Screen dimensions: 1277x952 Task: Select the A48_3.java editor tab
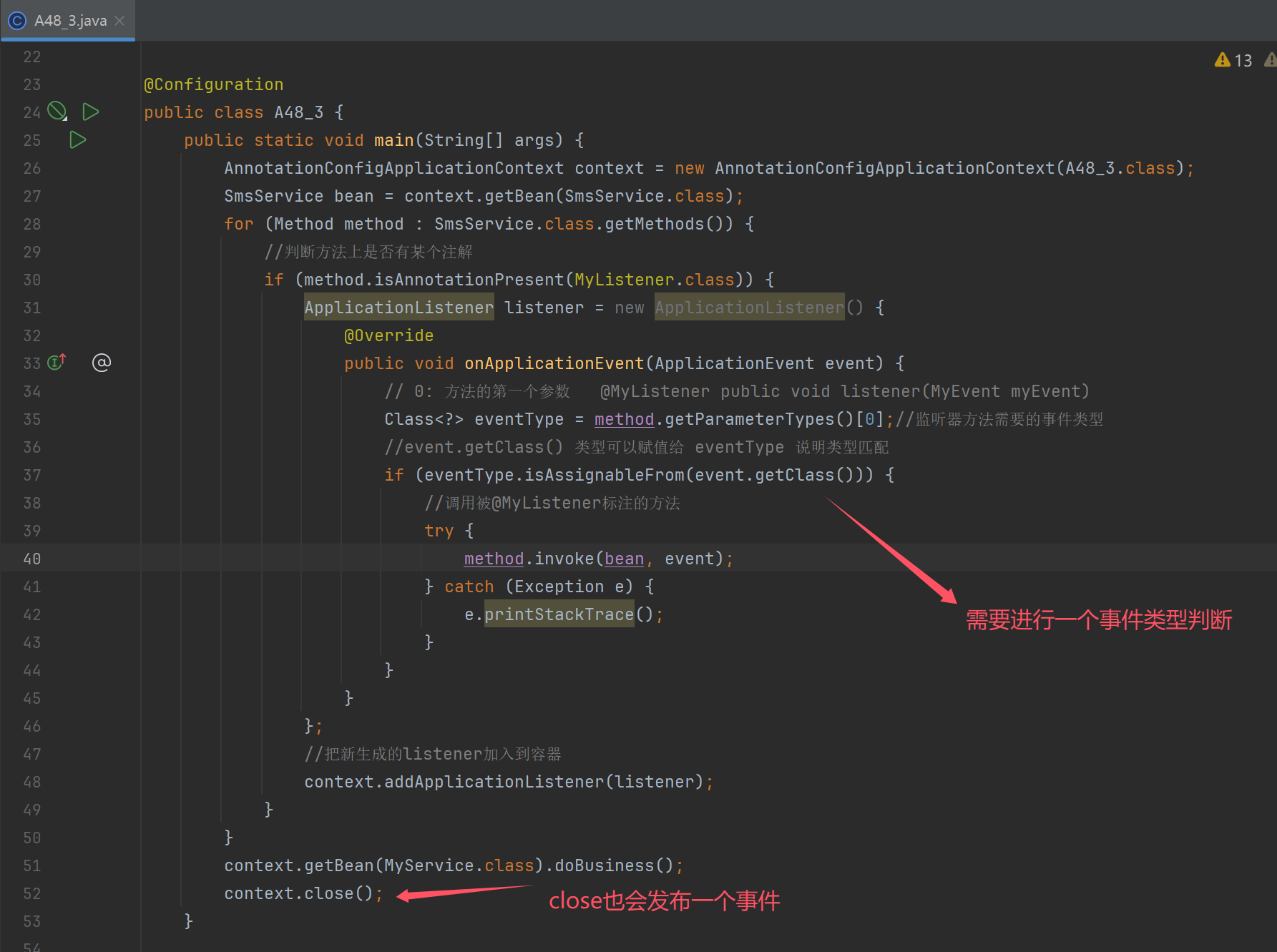(68, 20)
